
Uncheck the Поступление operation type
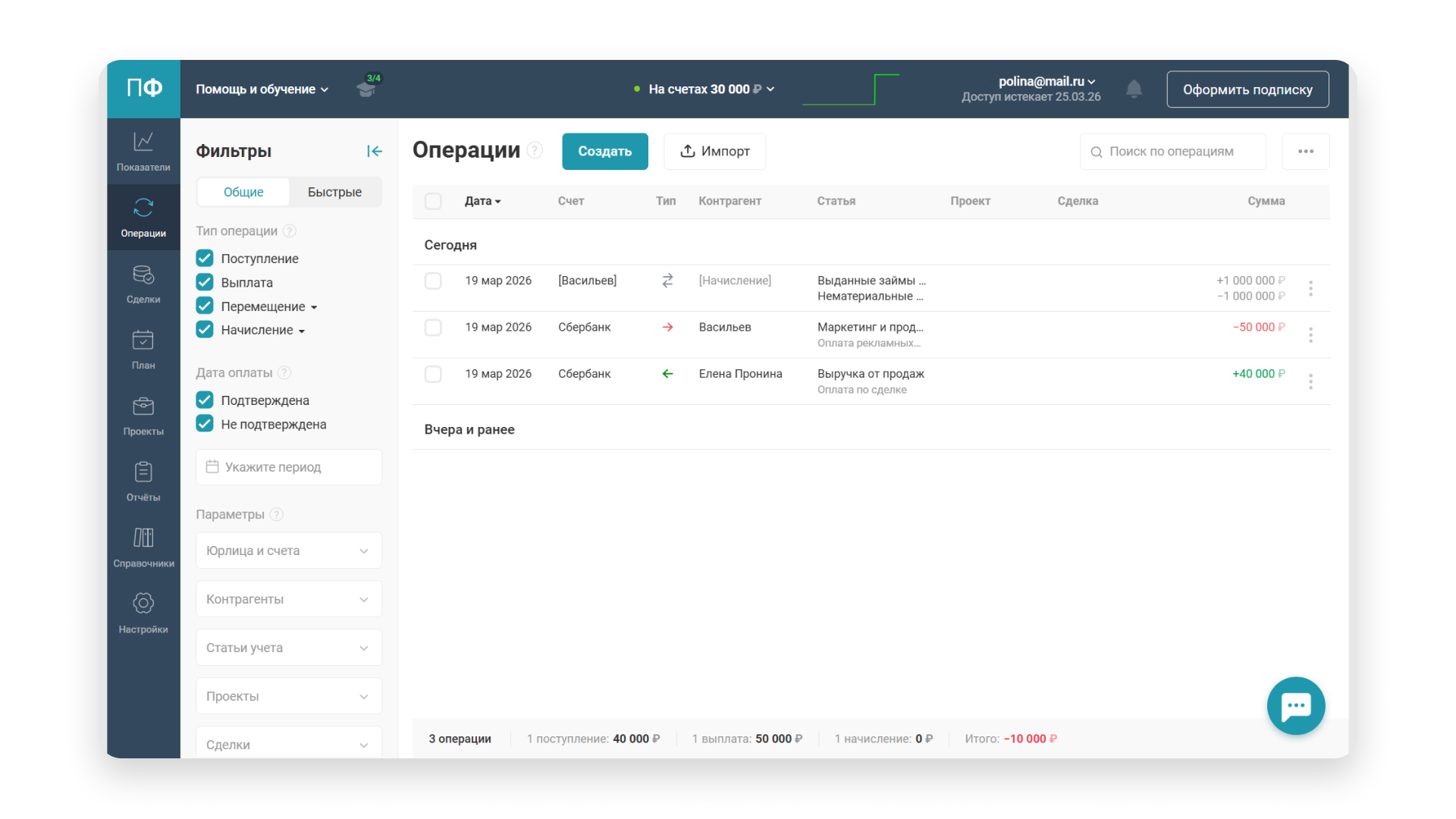click(205, 259)
